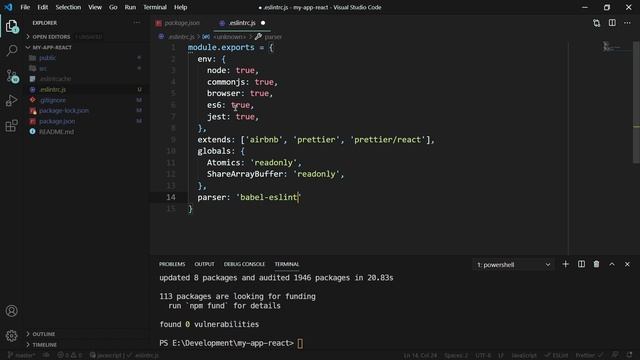640x360 pixels.
Task: Open the Run and Debug view icon
Action: tap(11, 101)
